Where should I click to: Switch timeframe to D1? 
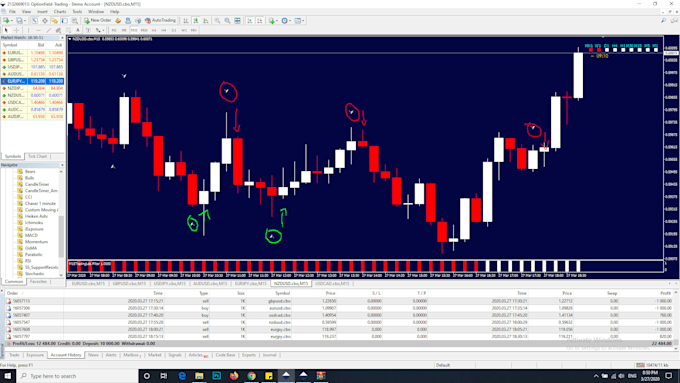tap(174, 30)
